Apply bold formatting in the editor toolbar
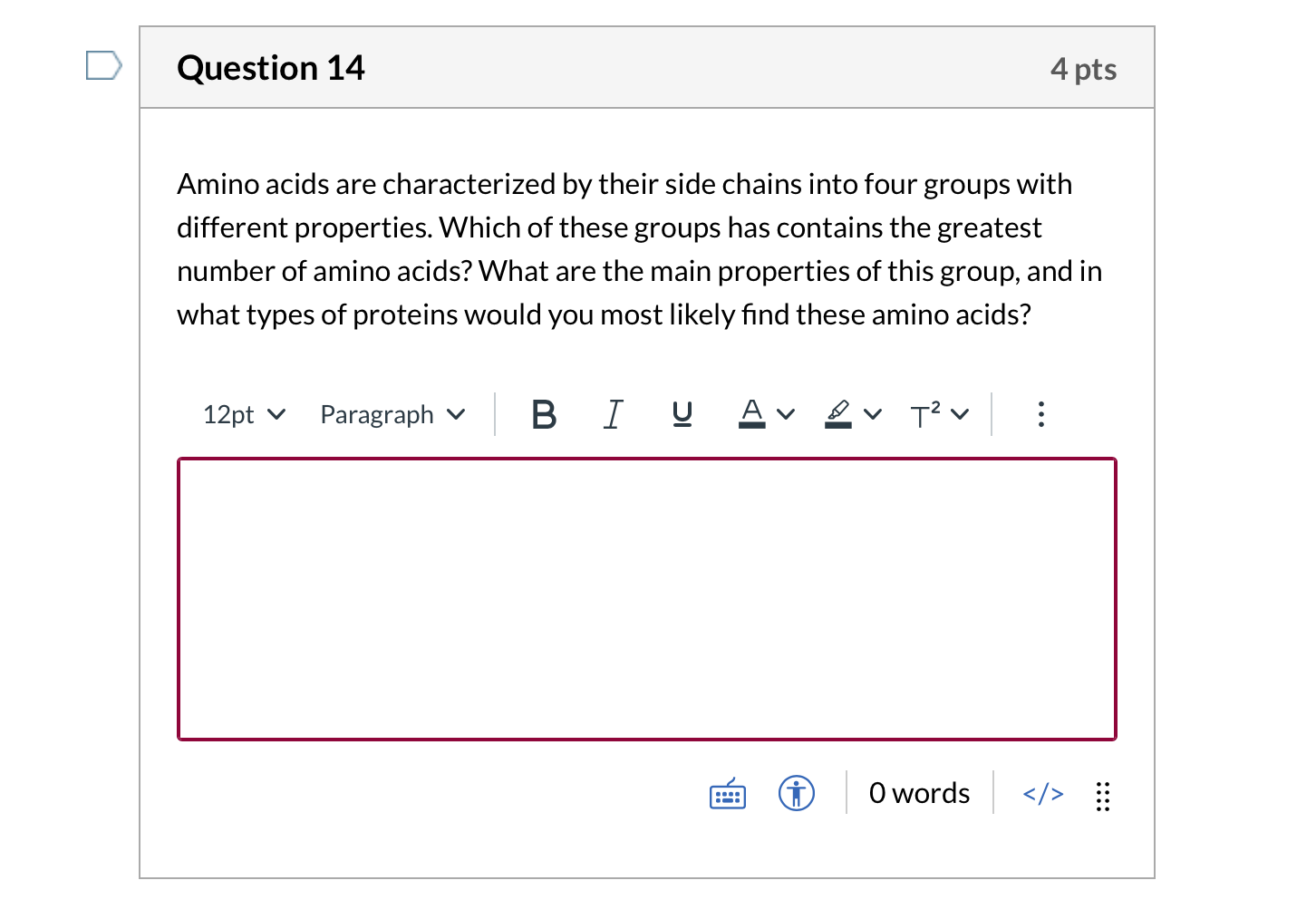This screenshot has height=919, width=1316. click(544, 414)
